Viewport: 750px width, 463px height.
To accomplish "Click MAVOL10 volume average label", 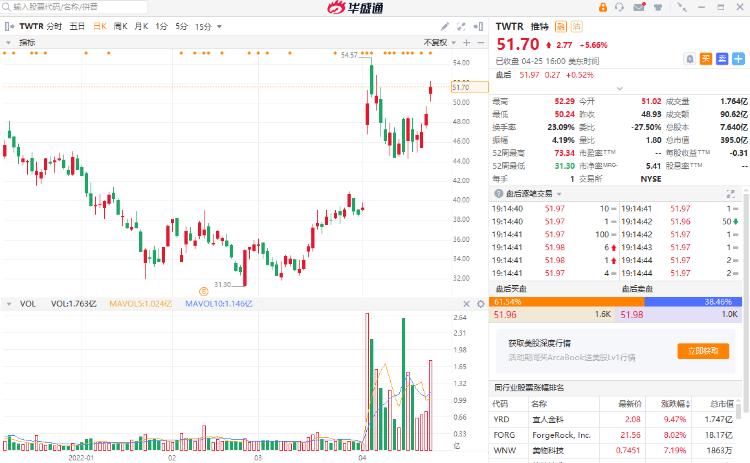I will pyautogui.click(x=219, y=304).
